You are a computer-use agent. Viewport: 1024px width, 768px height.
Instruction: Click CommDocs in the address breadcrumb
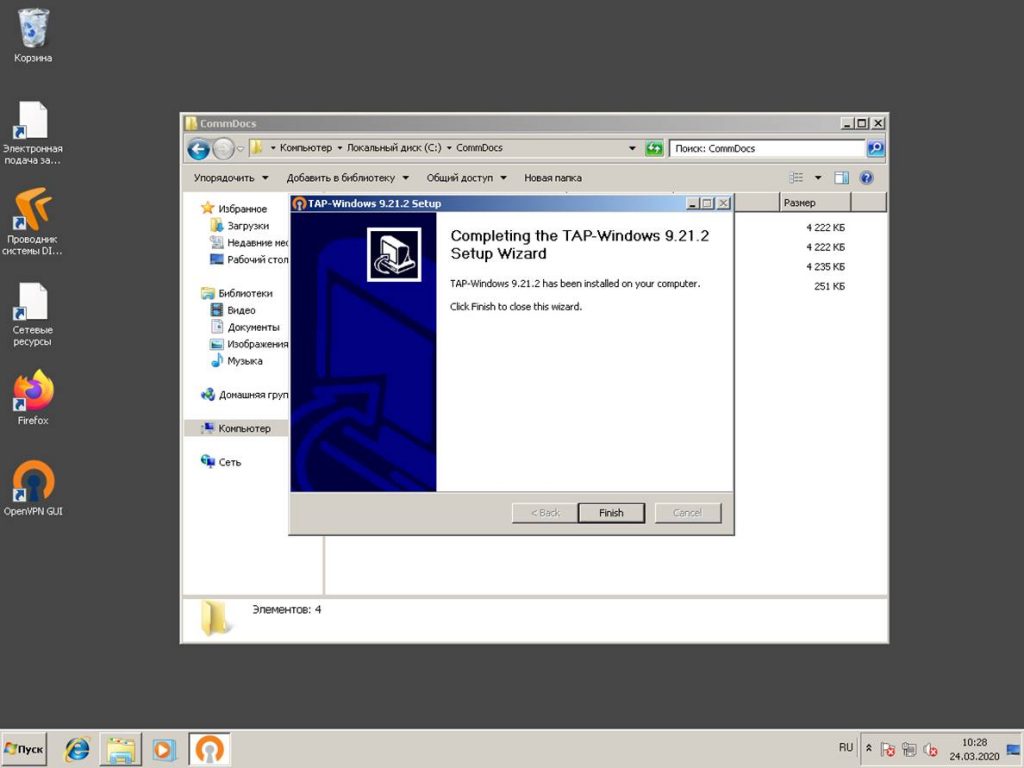[x=479, y=148]
